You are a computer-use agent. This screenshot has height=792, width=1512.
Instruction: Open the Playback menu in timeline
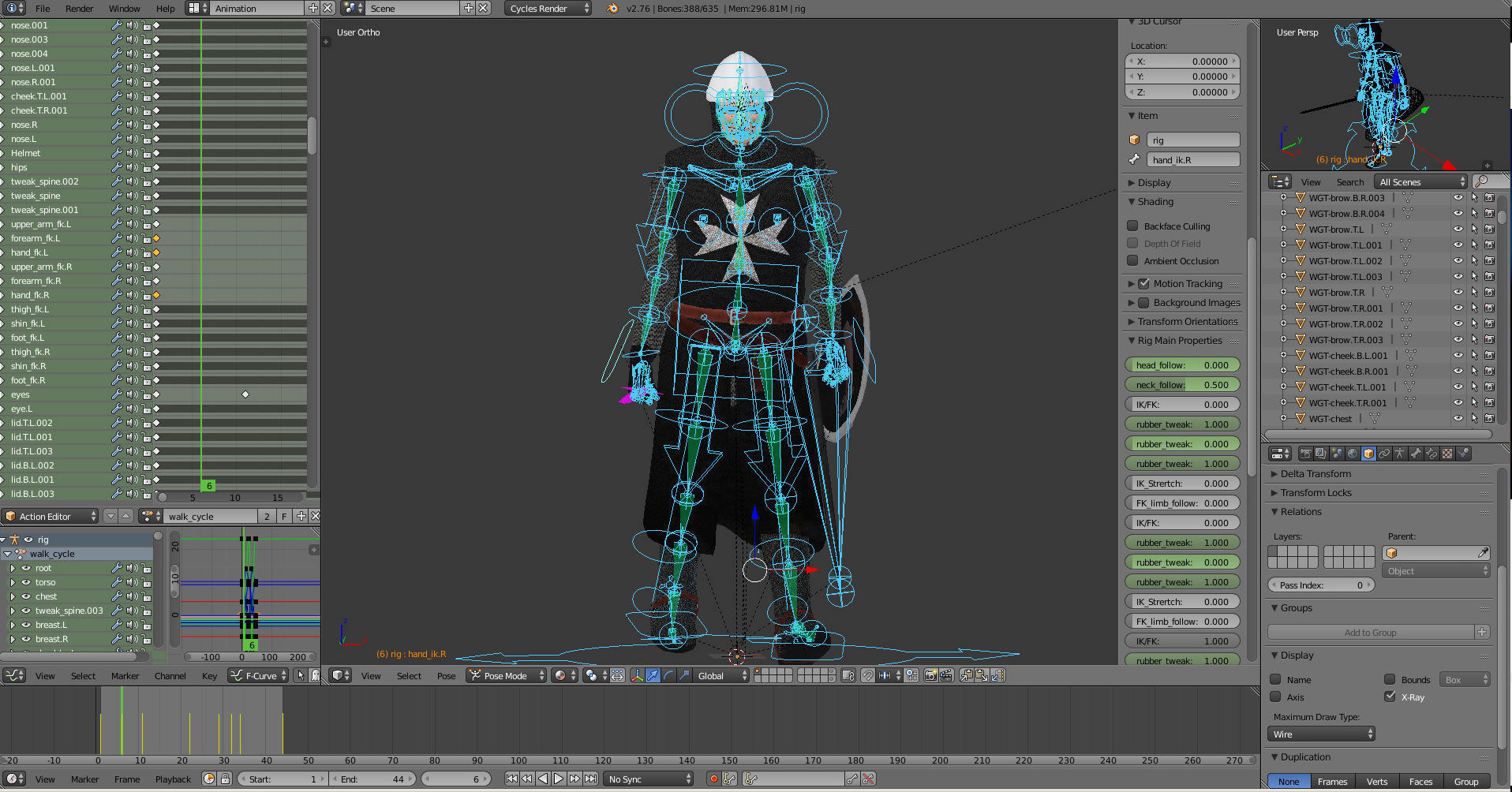point(173,779)
